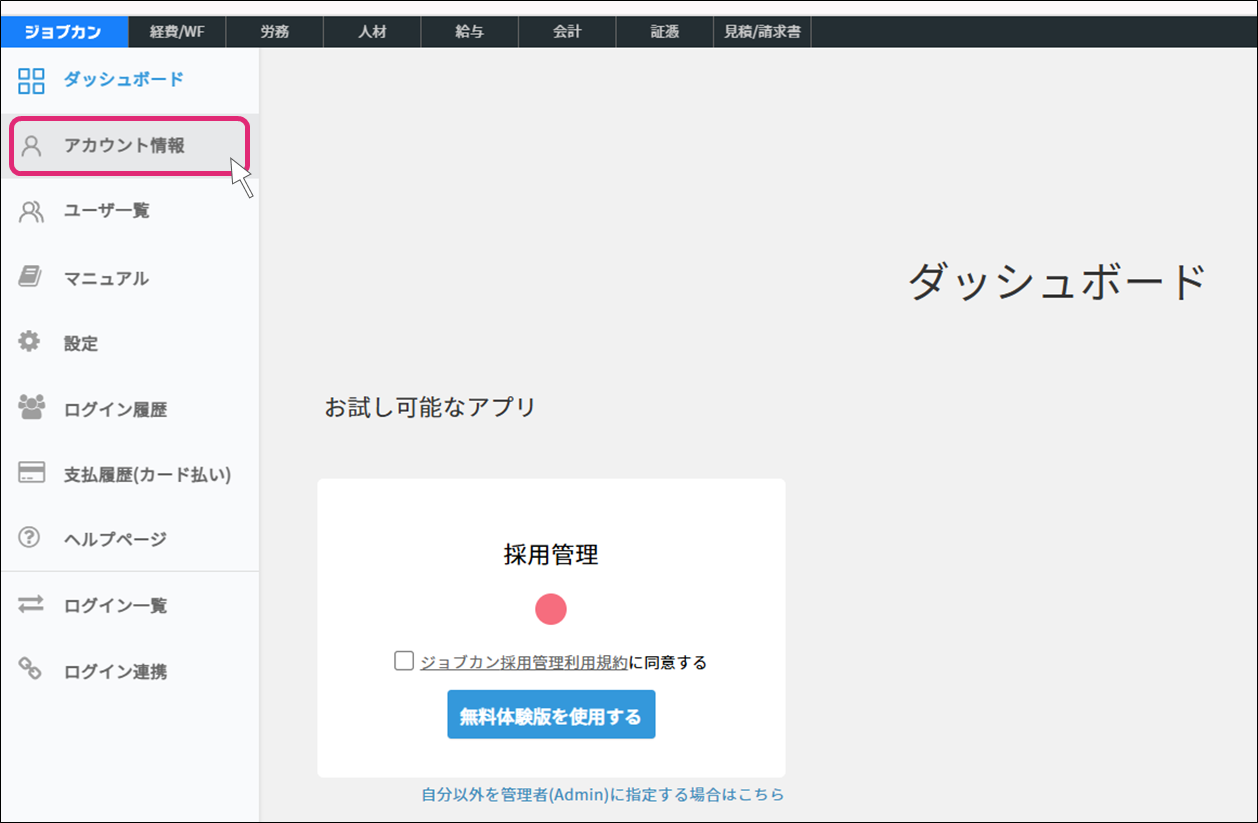Select the 給与 tab
The height and width of the screenshot is (823, 1258).
[x=469, y=32]
